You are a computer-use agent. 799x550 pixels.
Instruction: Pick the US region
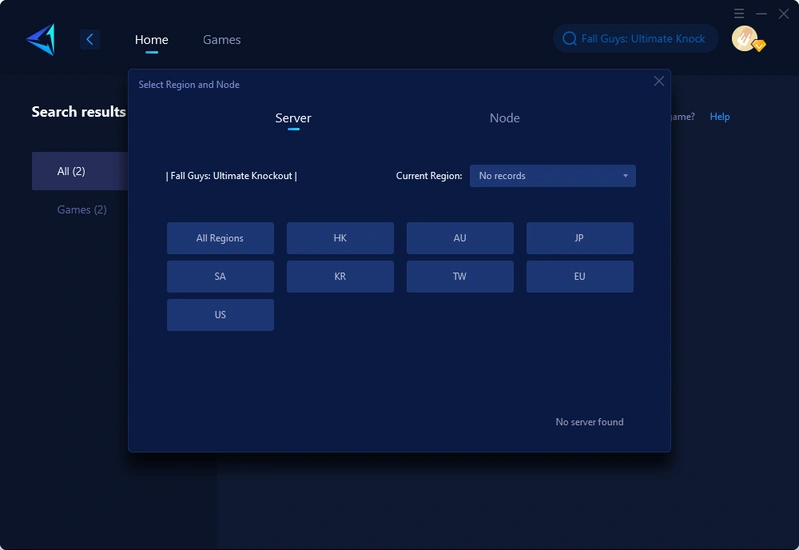[220, 314]
